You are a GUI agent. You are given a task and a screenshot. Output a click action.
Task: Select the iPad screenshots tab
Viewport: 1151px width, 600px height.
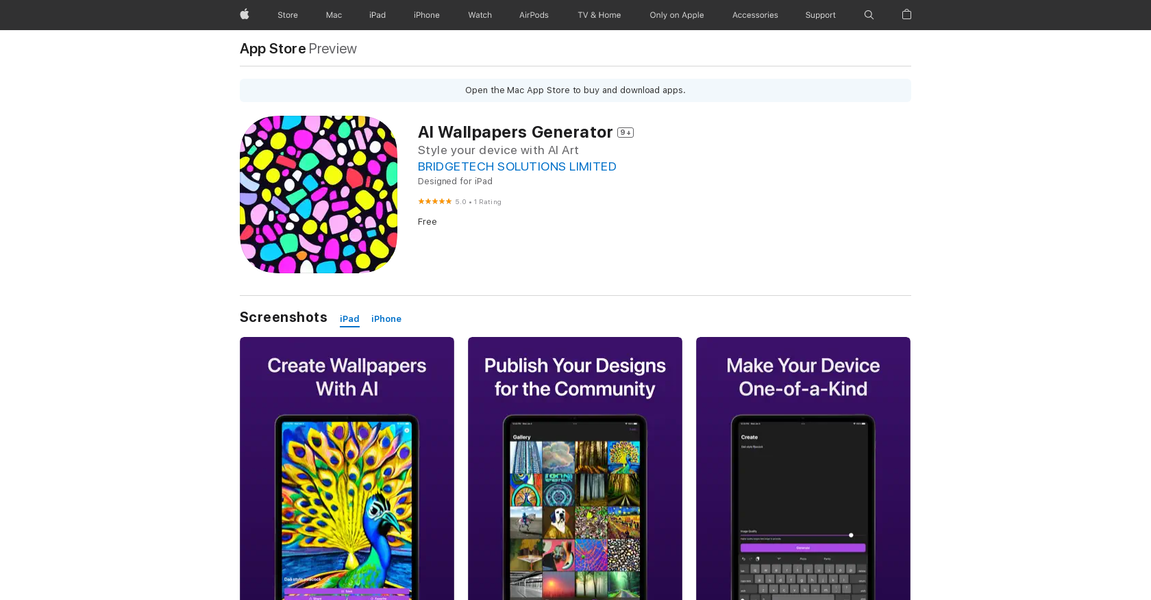(349, 319)
